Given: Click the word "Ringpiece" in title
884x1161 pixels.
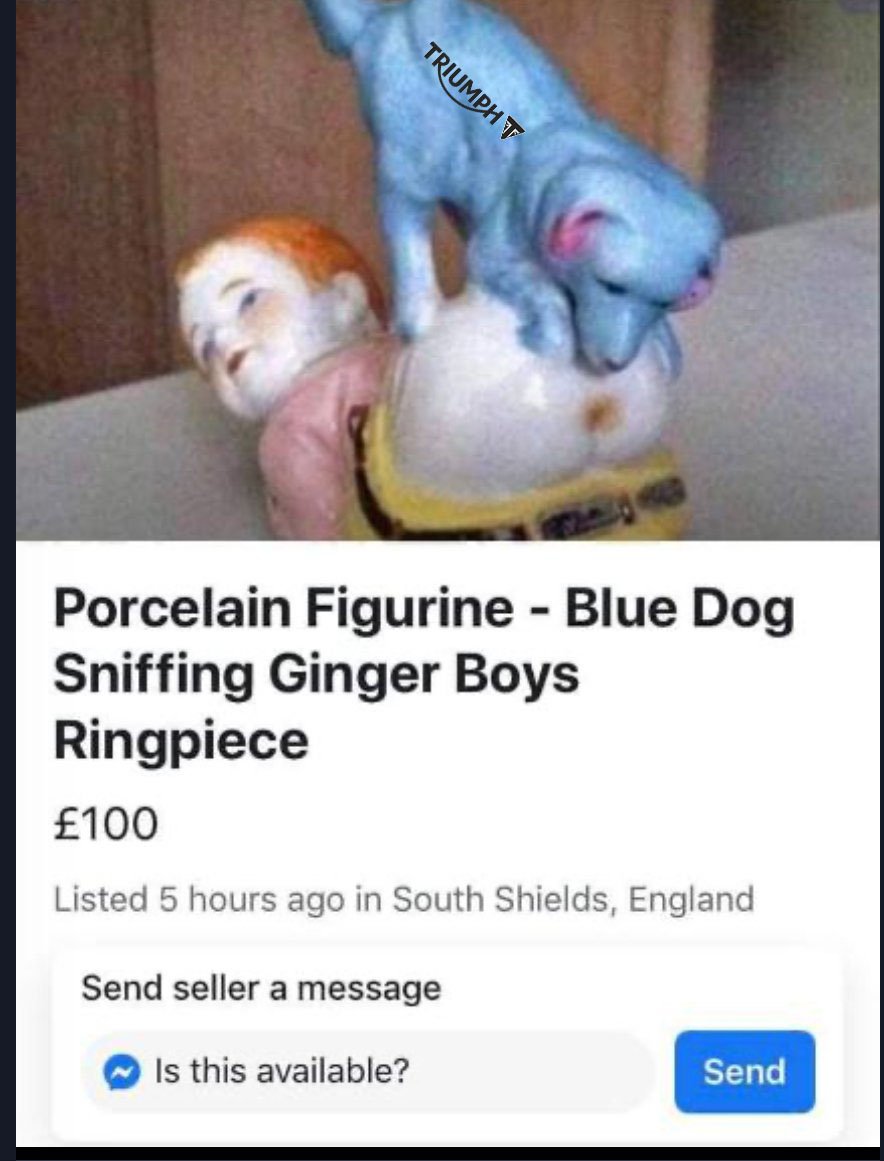Looking at the screenshot, I should (181, 741).
